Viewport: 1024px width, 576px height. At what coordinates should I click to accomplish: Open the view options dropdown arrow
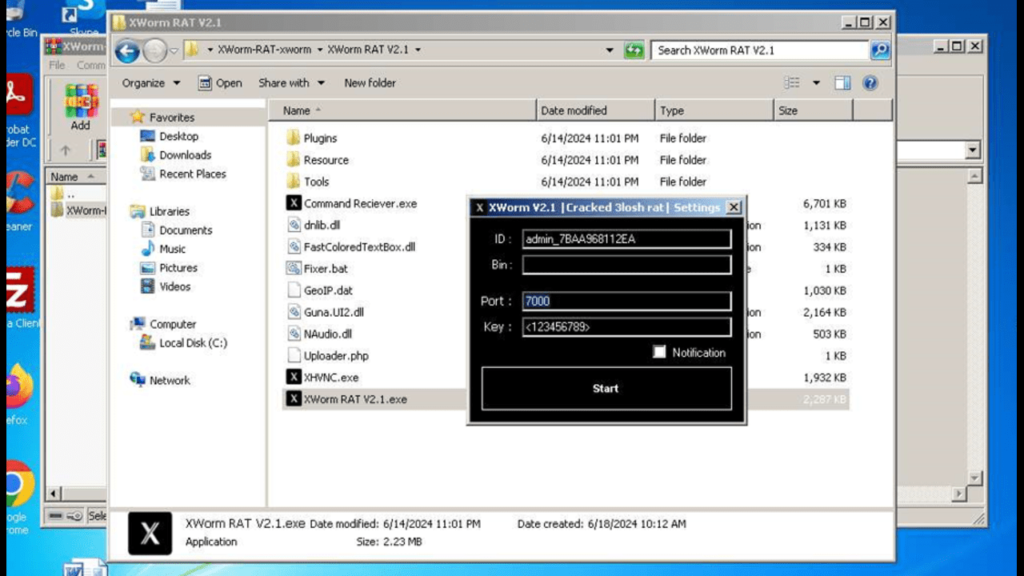816,83
